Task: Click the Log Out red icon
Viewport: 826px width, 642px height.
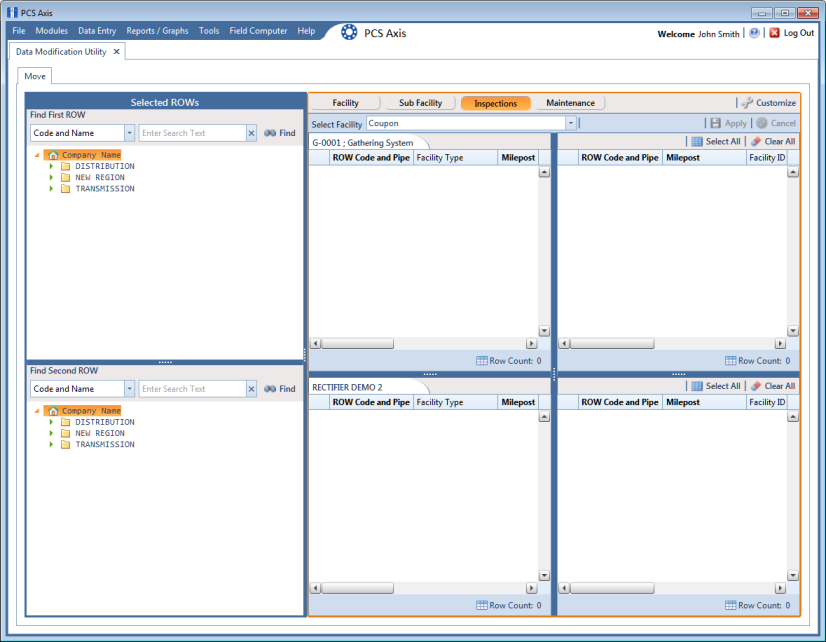Action: pos(774,33)
